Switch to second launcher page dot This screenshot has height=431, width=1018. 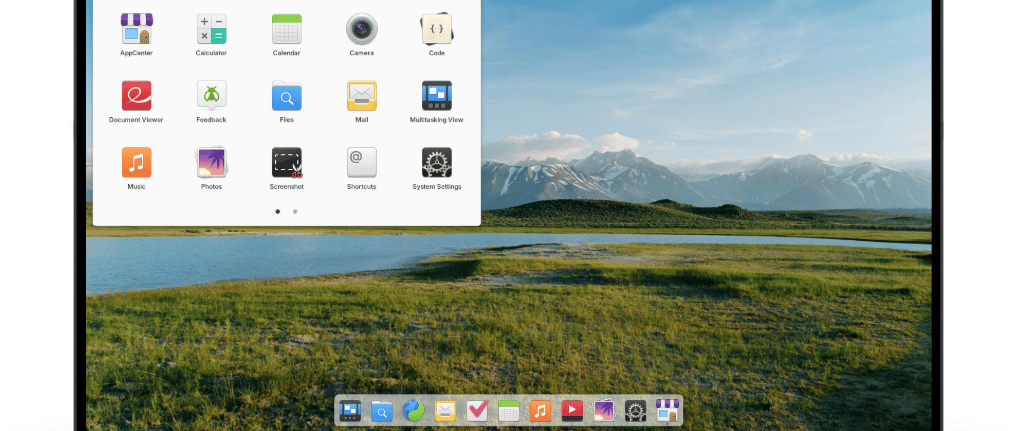coord(295,211)
